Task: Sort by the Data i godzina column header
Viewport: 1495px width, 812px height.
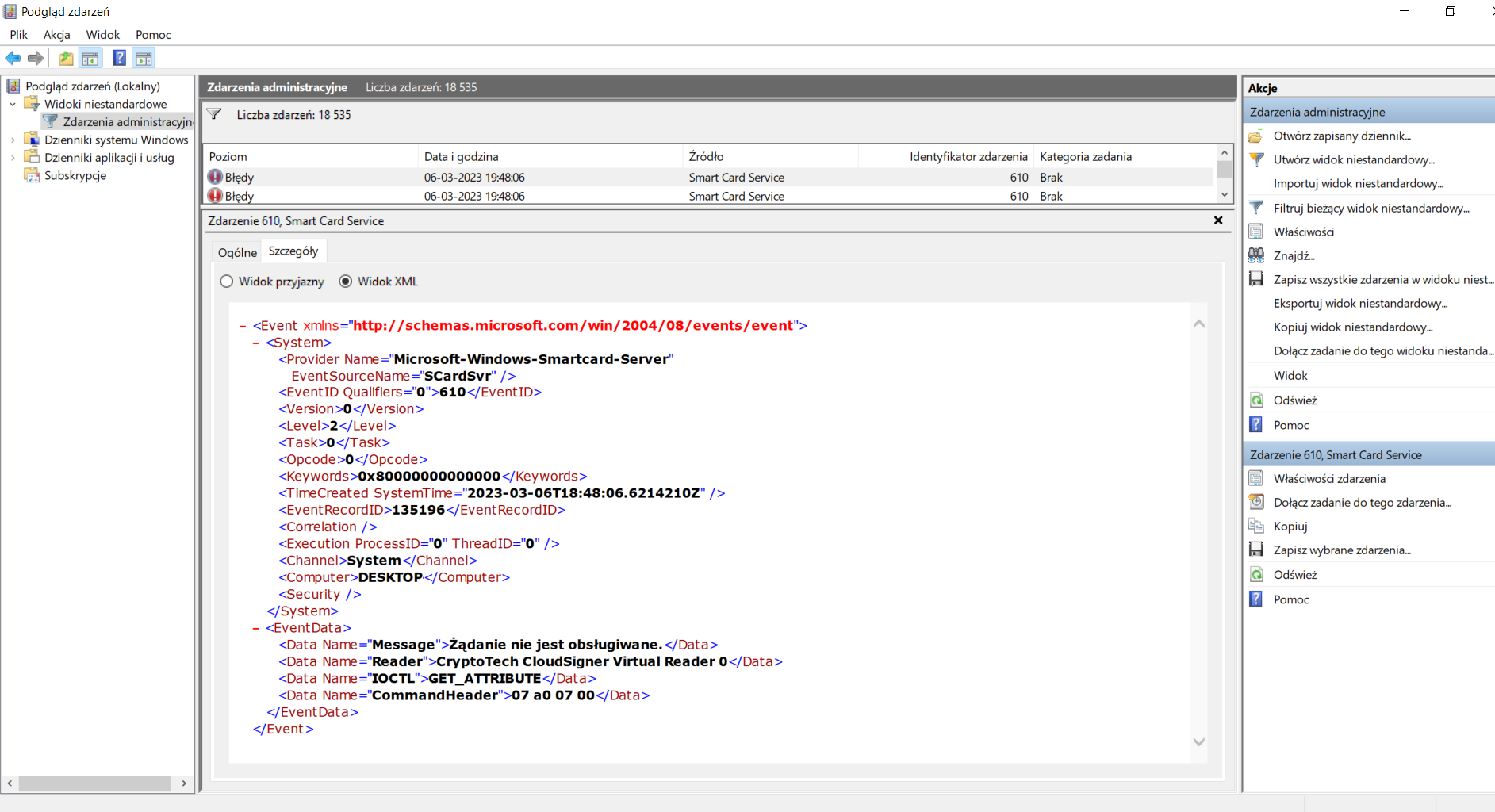Action: (x=550, y=156)
